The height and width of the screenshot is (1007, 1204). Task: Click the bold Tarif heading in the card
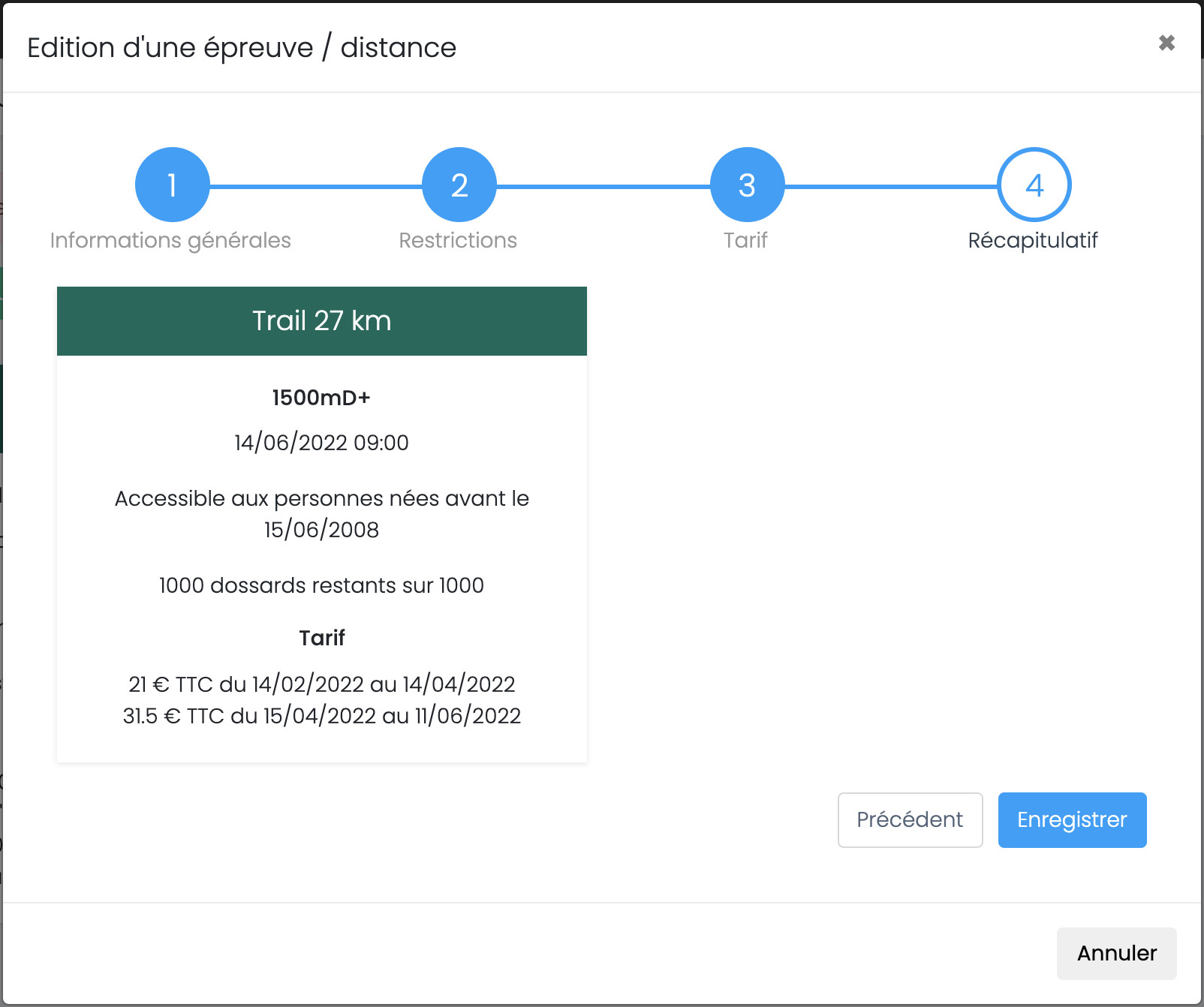[321, 638]
